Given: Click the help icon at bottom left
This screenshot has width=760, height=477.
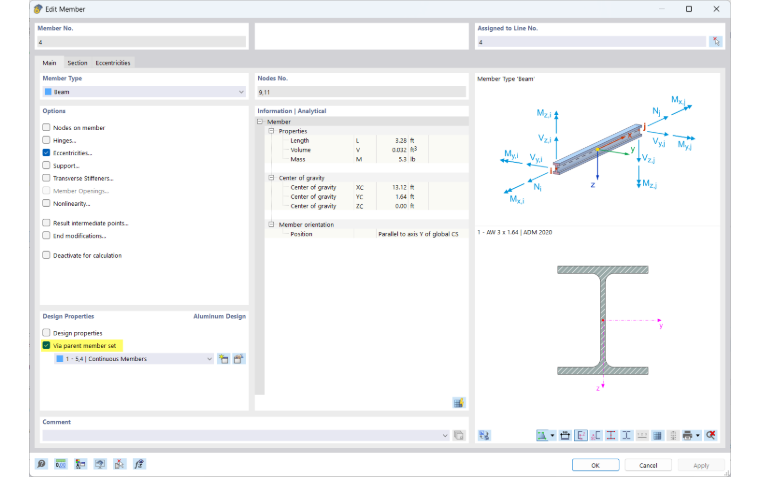Looking at the screenshot, I should [41, 464].
